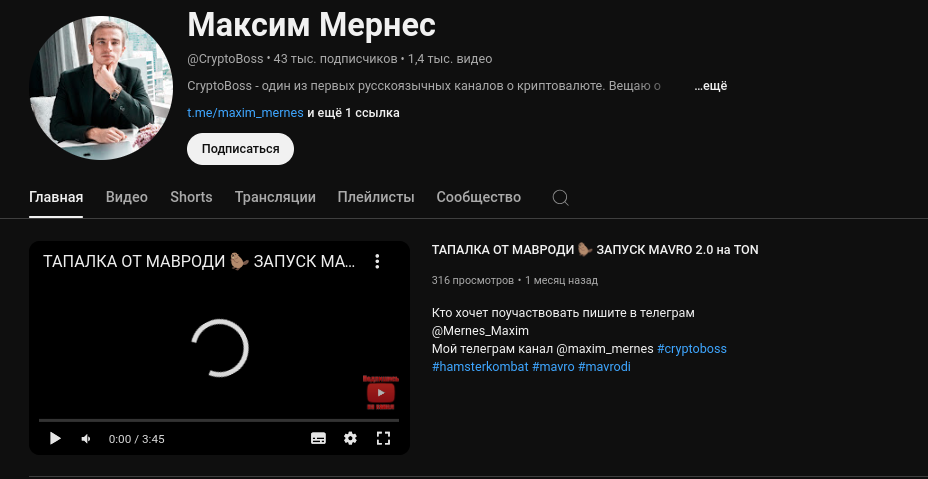Click the Подписаться button
Viewport: 928px width, 479px height.
coord(240,149)
